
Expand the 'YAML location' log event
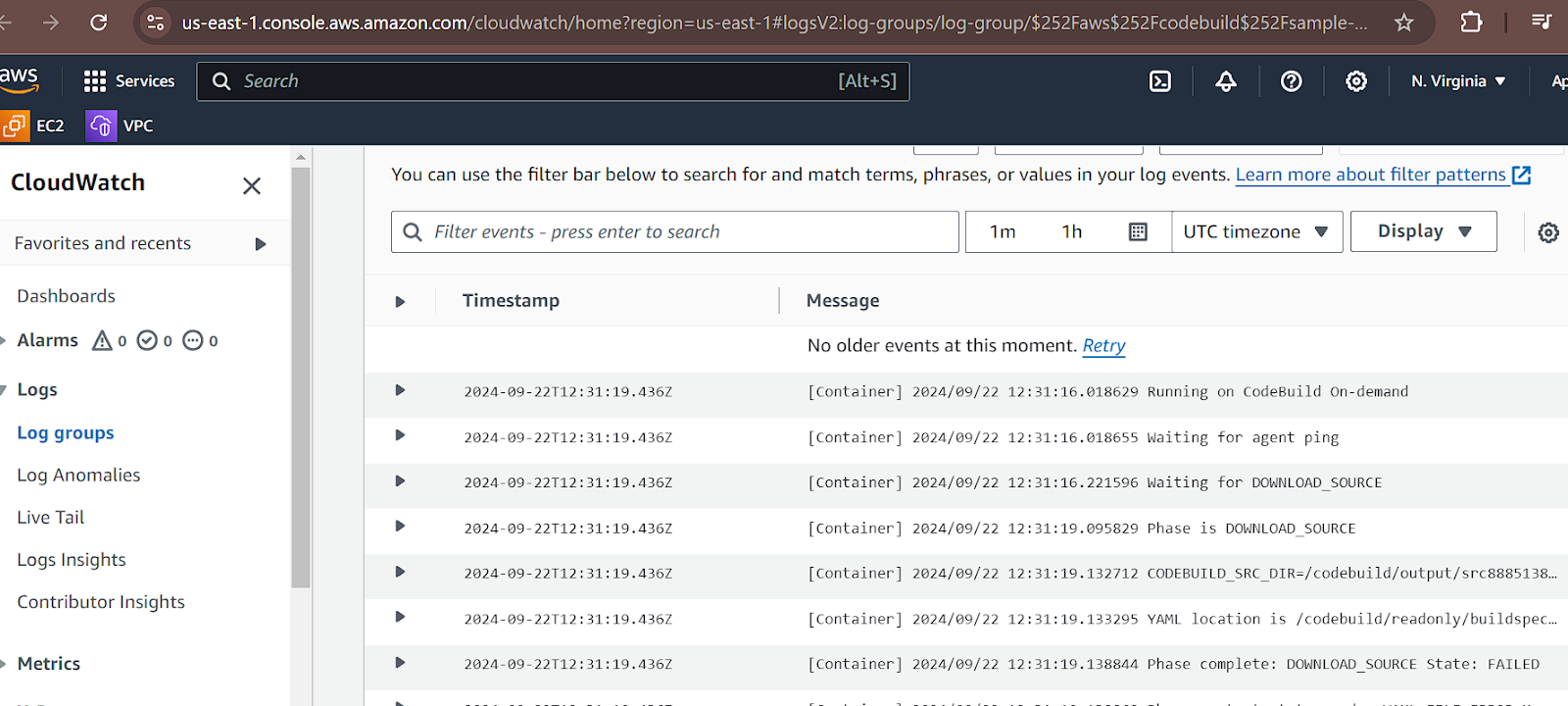coord(400,617)
